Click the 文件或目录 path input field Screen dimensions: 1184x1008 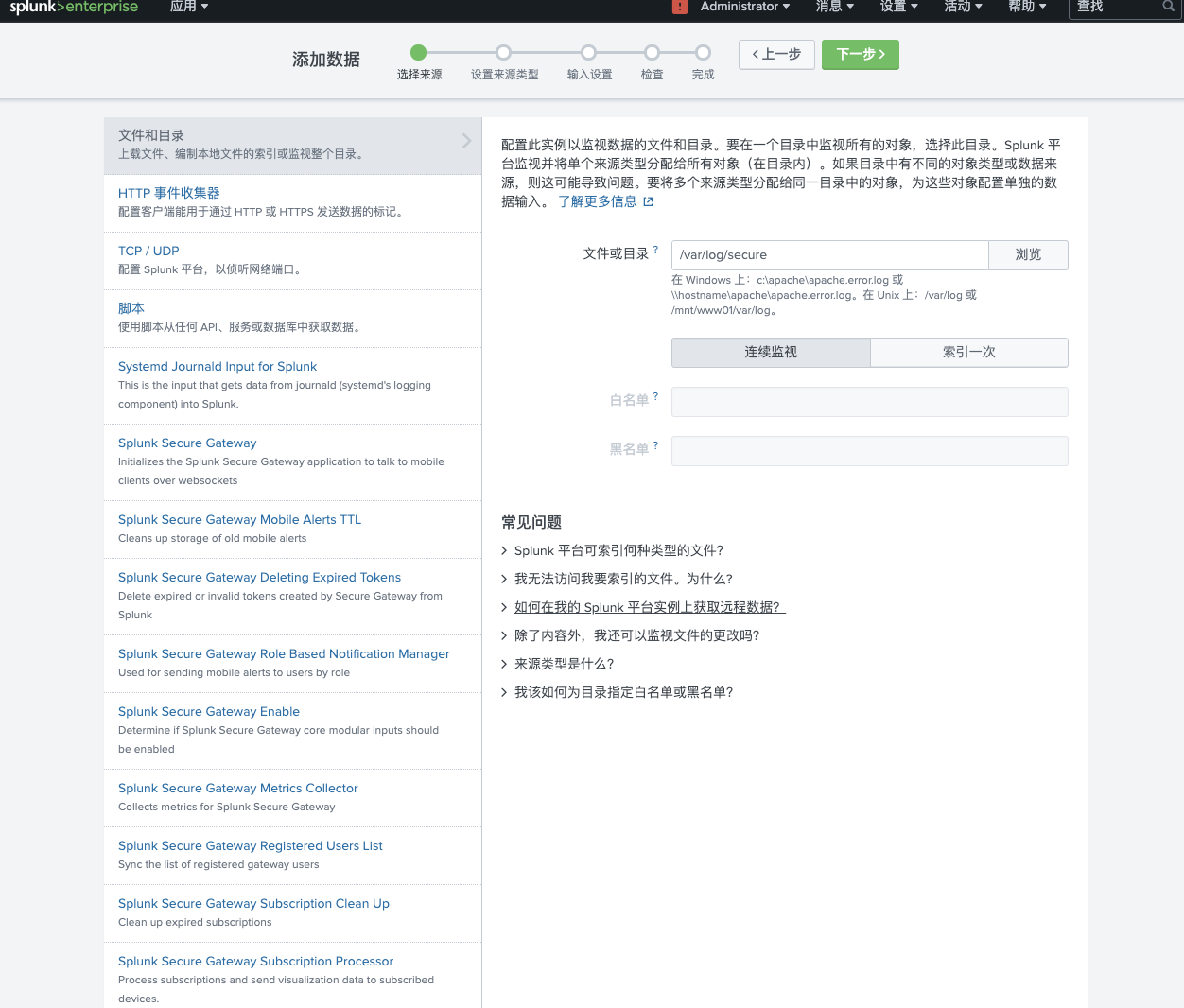[x=830, y=255]
